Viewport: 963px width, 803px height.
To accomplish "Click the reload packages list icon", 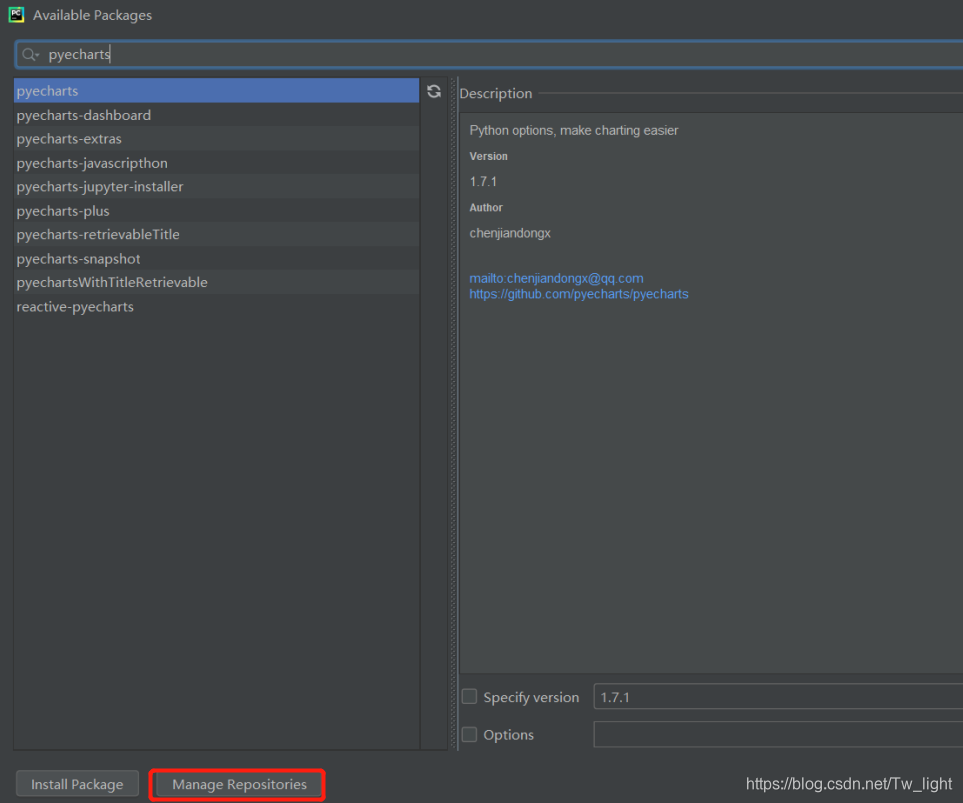I will [434, 92].
